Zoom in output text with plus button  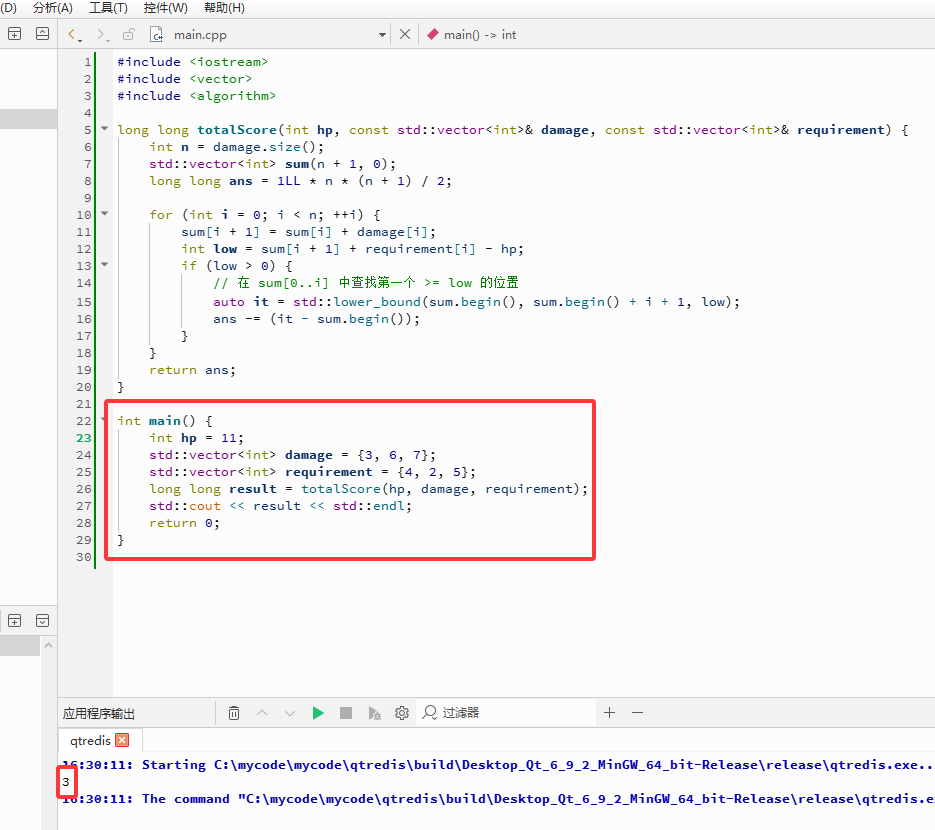[x=609, y=713]
